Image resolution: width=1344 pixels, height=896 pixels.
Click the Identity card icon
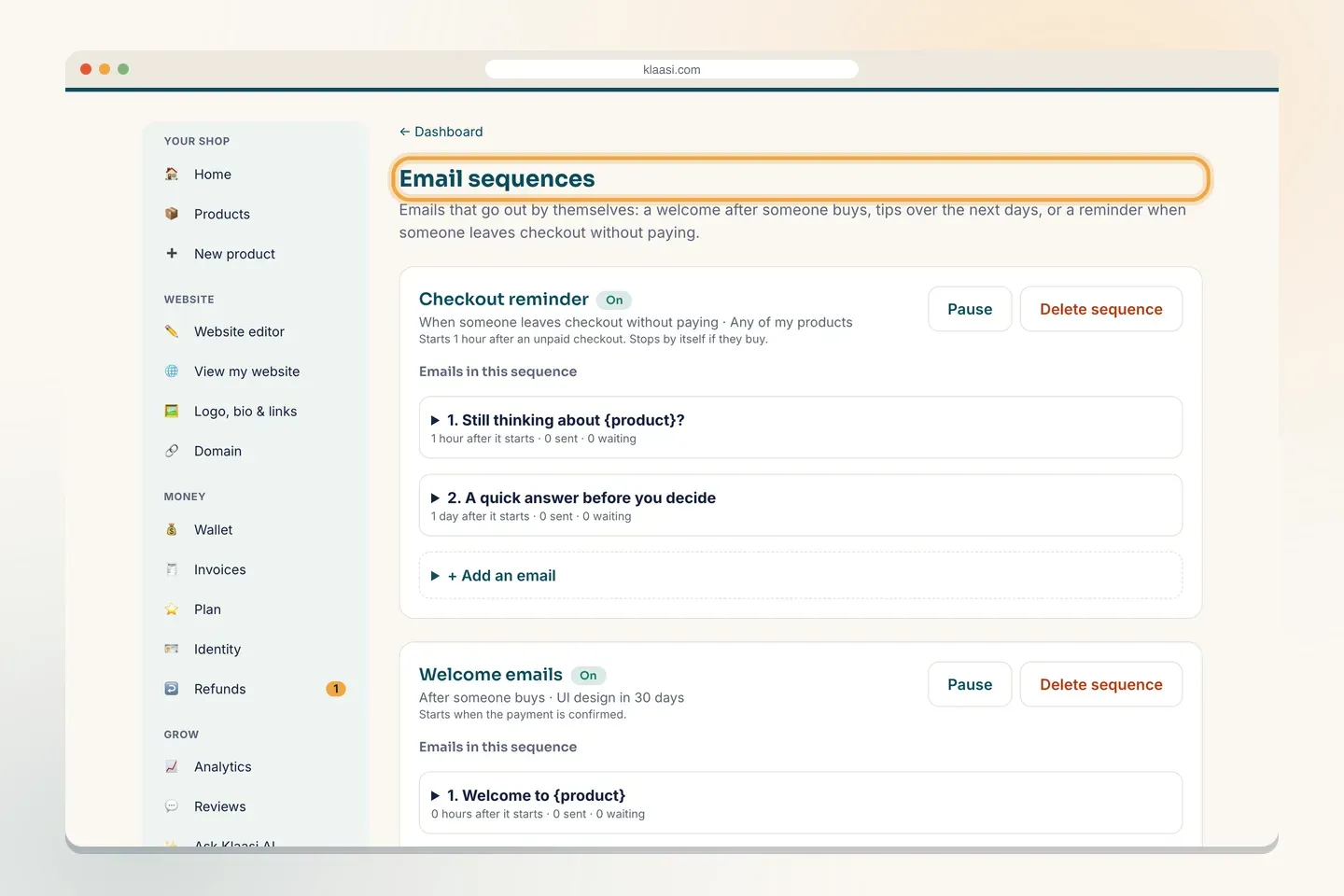click(172, 650)
